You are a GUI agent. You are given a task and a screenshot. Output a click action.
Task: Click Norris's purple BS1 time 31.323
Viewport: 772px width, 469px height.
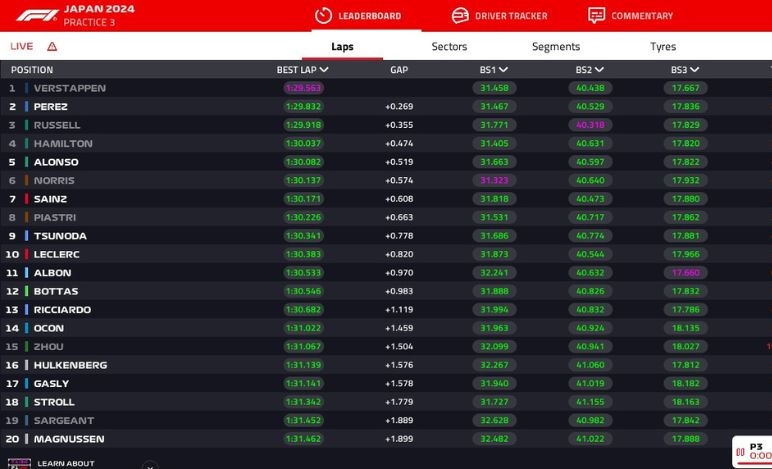tap(494, 180)
